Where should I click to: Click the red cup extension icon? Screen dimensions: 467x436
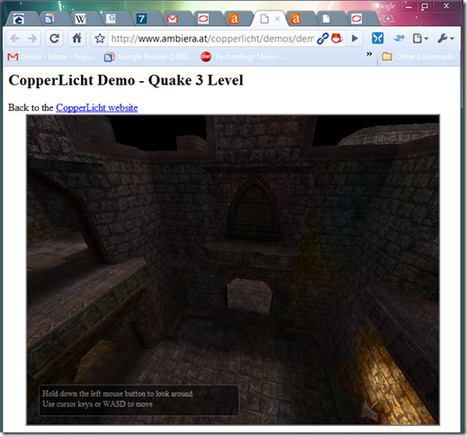coord(337,39)
